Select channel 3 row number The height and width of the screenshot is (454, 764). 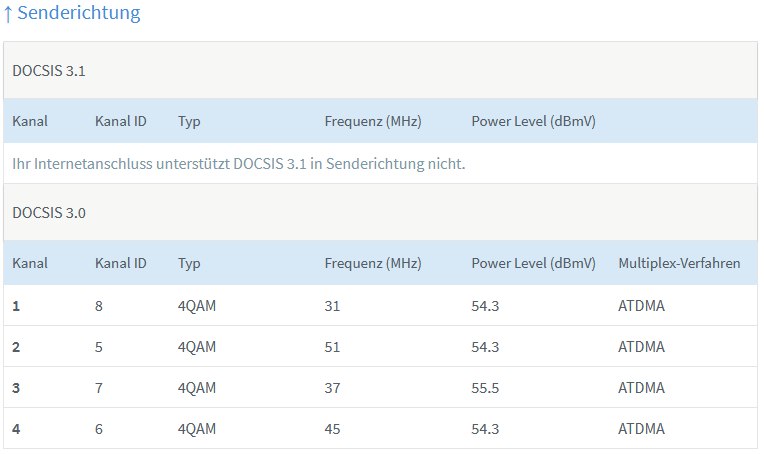point(16,388)
